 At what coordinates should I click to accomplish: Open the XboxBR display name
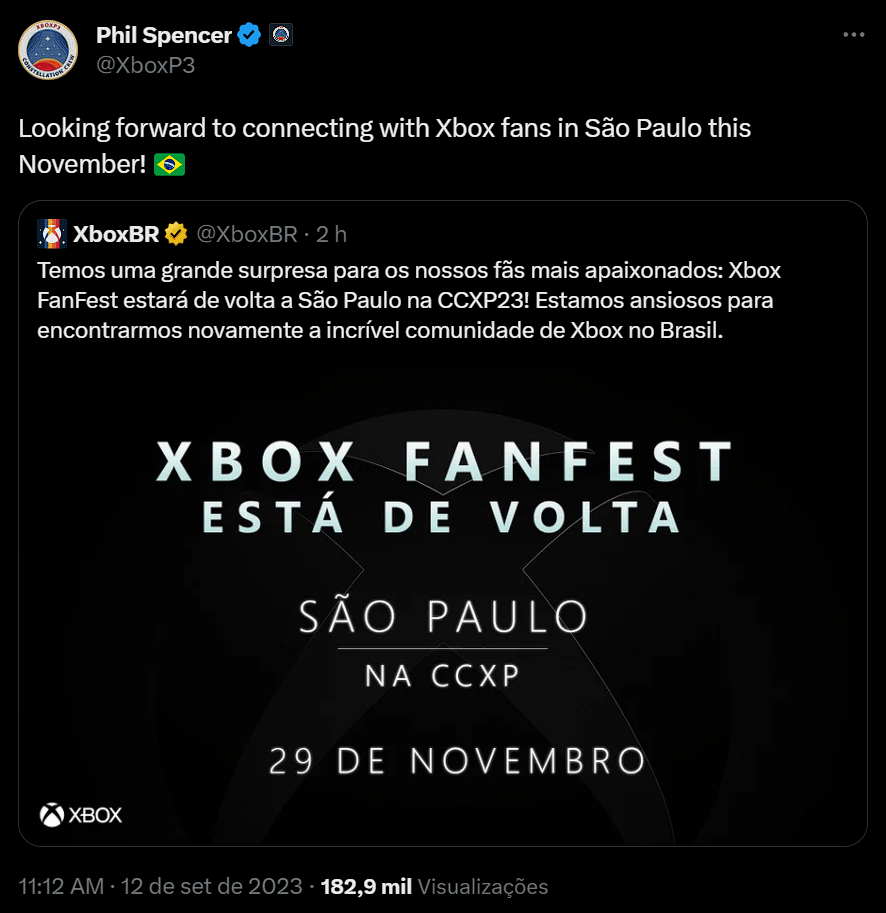[x=116, y=234]
